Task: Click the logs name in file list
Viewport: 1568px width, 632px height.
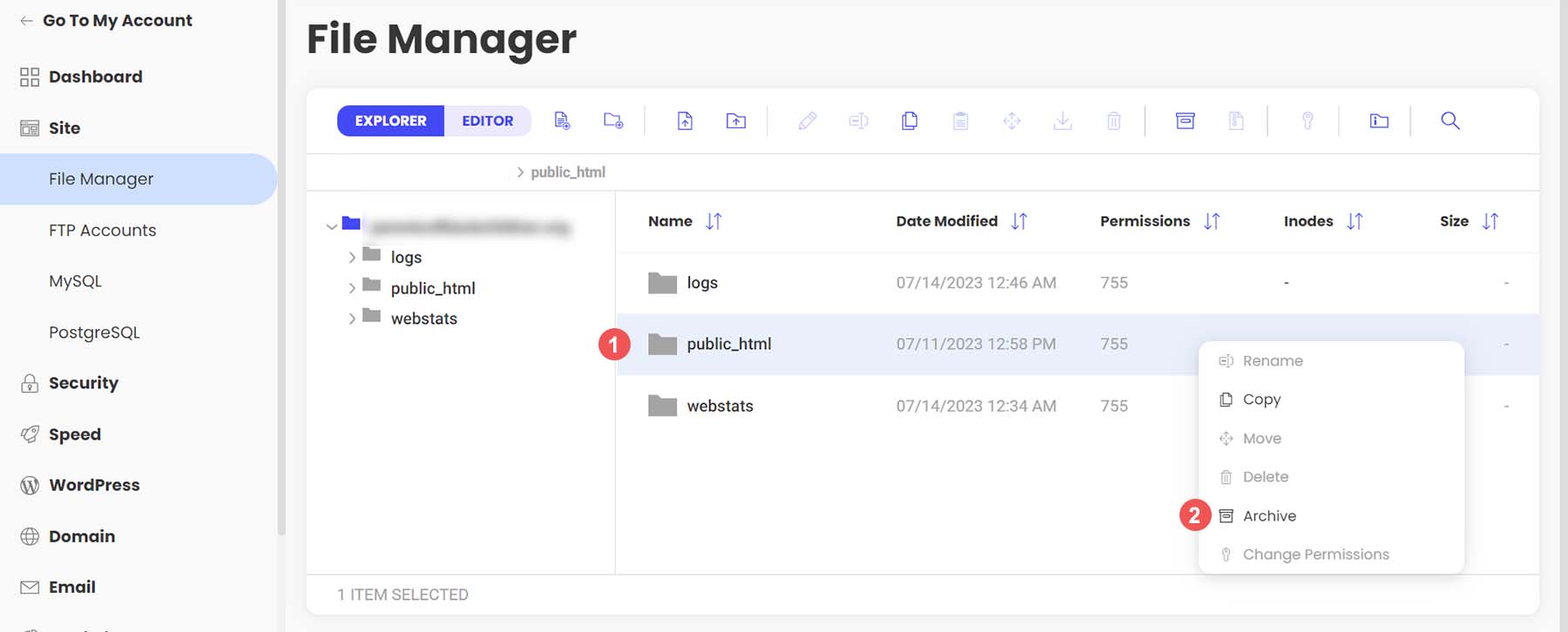Action: coord(702,283)
